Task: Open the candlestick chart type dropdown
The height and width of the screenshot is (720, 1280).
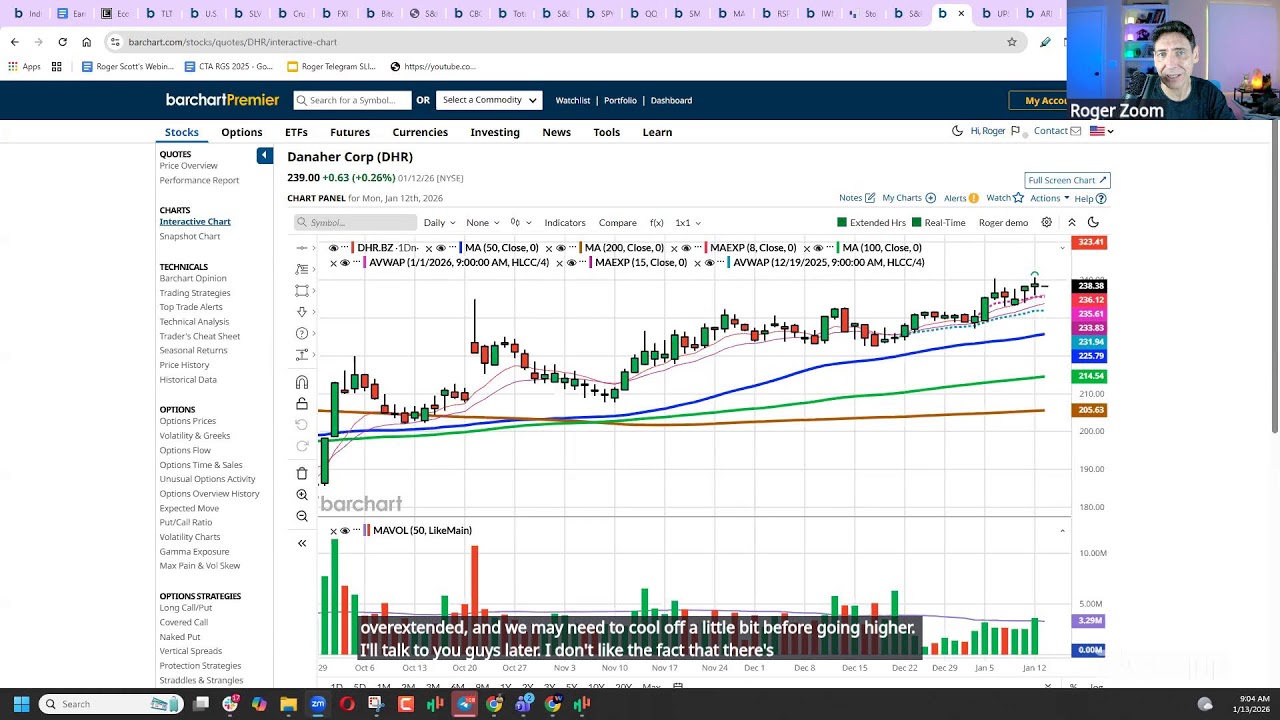Action: coord(520,222)
